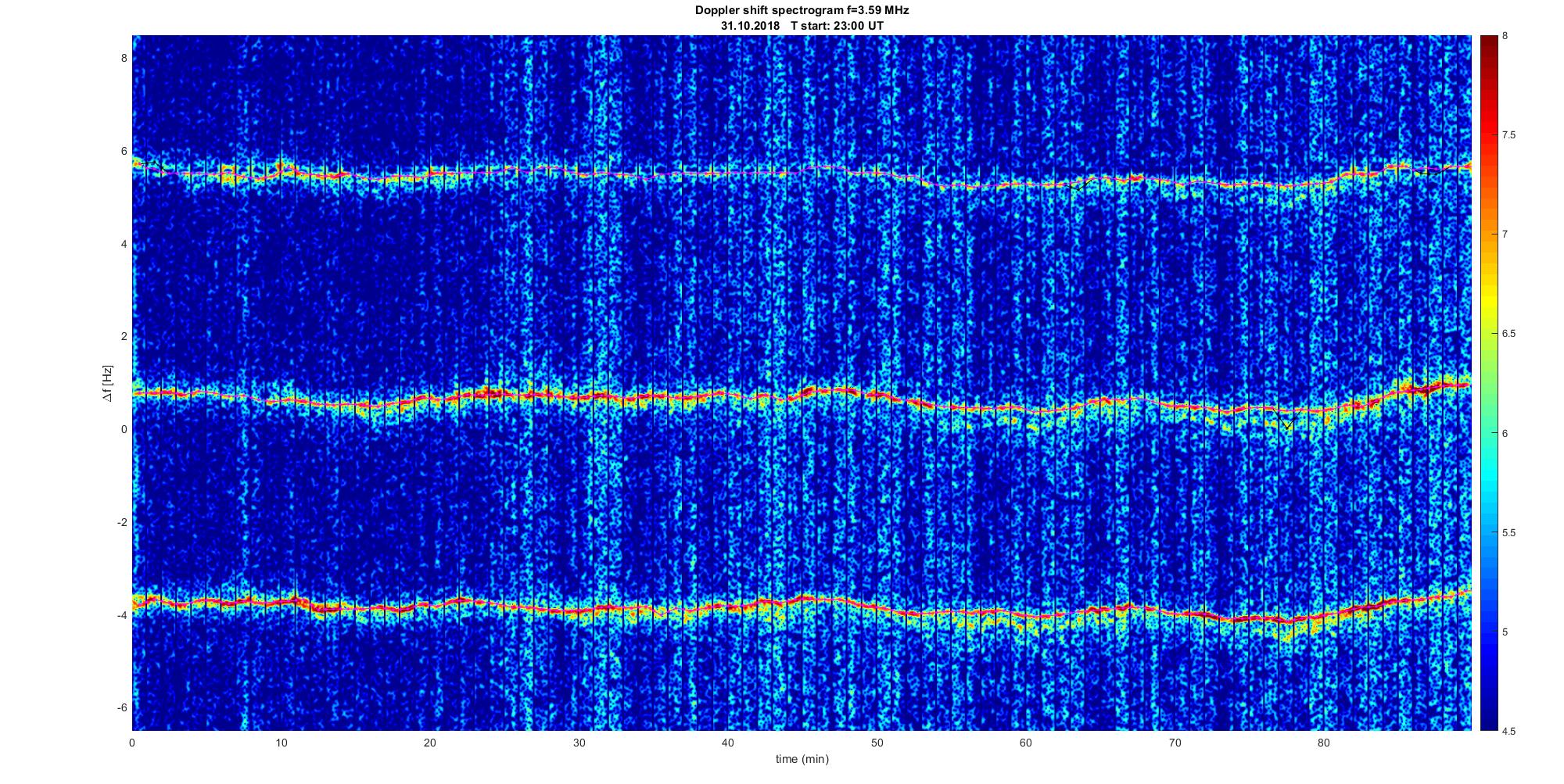Click the y-axis tick label -6
Screen dimensions: 1564x784
122,707
